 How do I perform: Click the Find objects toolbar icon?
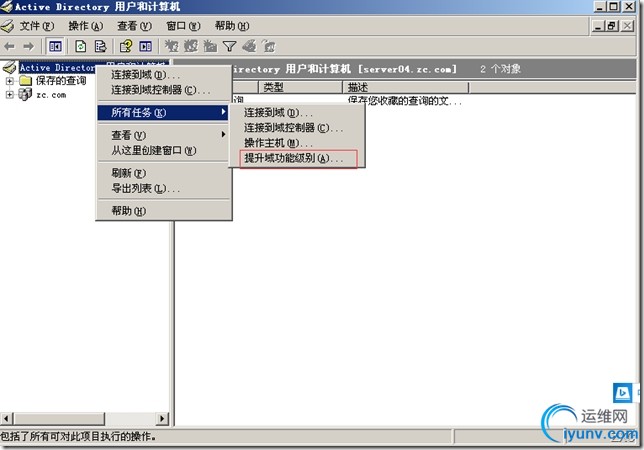pos(249,46)
